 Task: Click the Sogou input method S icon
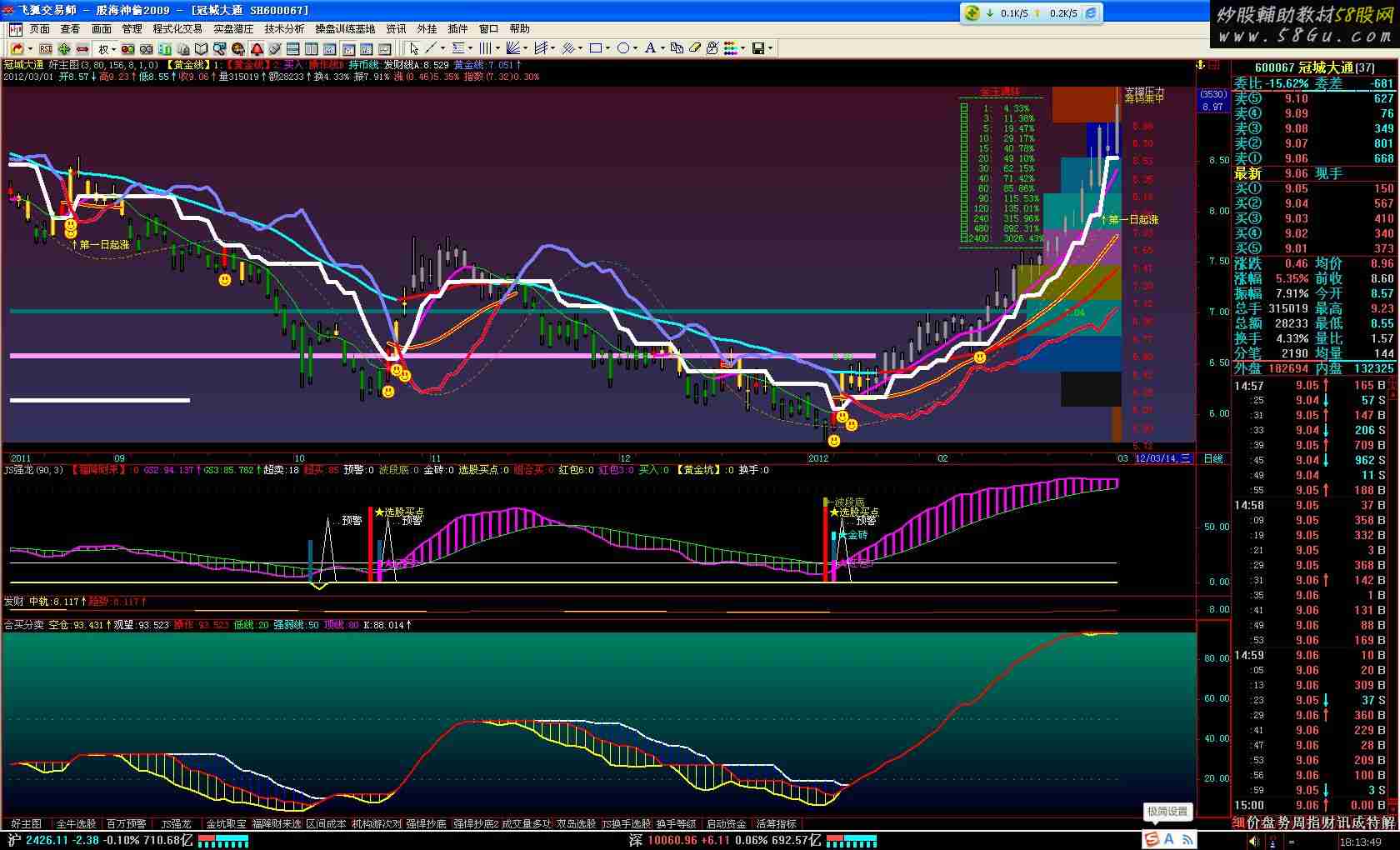click(1152, 839)
